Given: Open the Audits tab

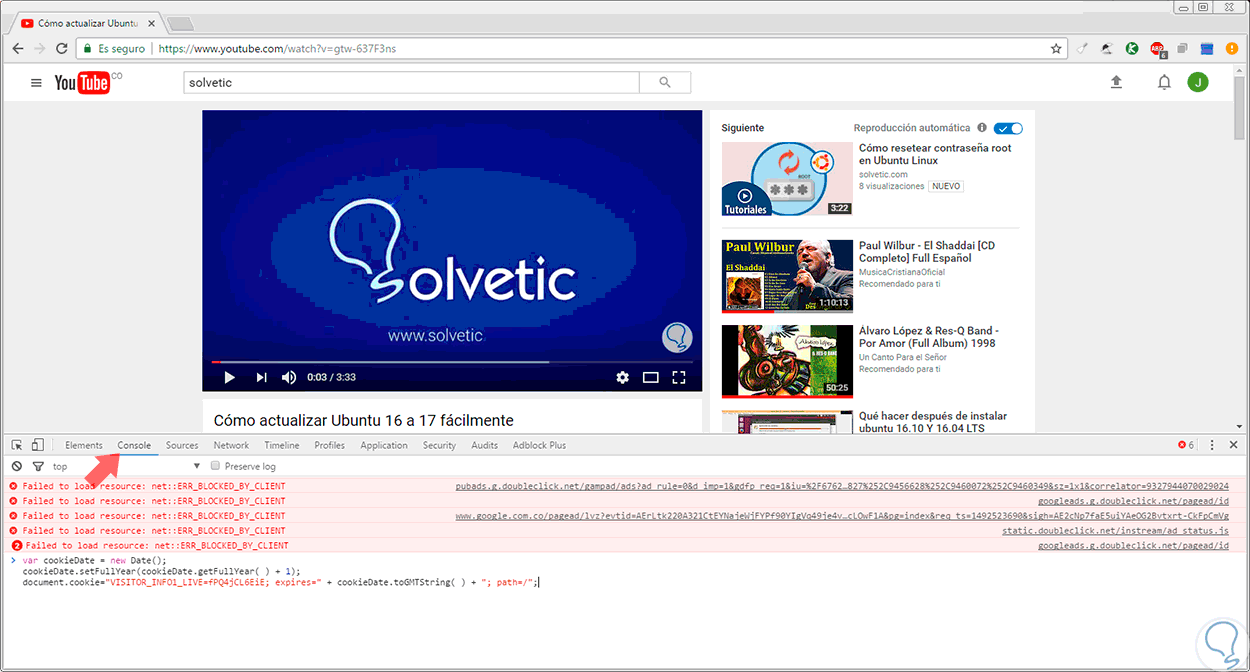Looking at the screenshot, I should click(485, 445).
